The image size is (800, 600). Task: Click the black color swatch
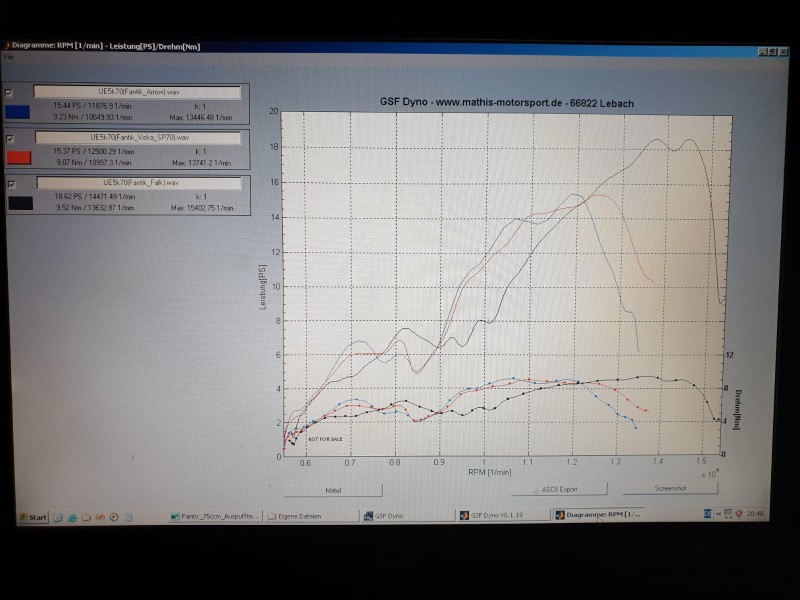[x=19, y=203]
